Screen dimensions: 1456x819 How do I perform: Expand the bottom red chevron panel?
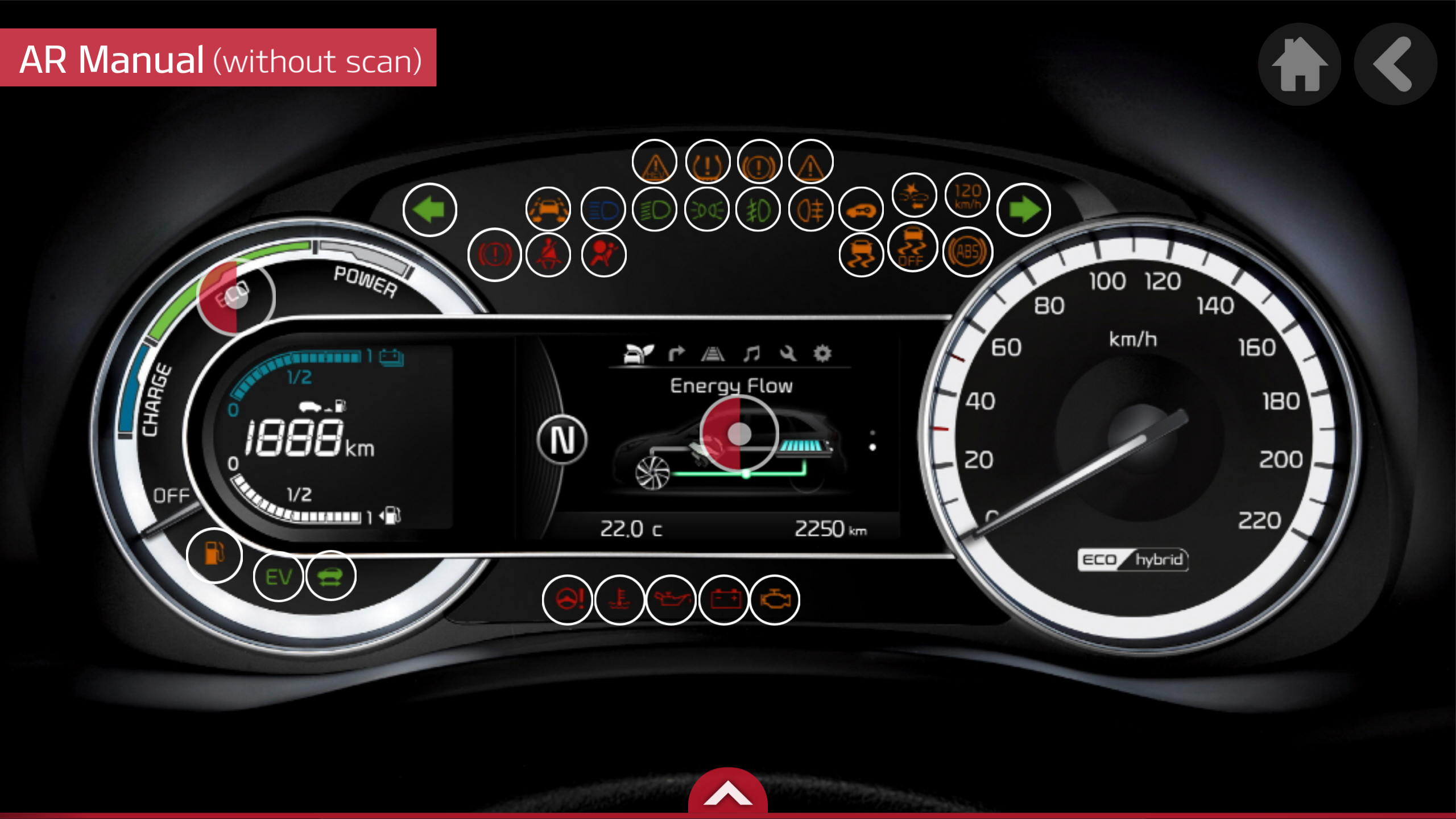(x=727, y=793)
